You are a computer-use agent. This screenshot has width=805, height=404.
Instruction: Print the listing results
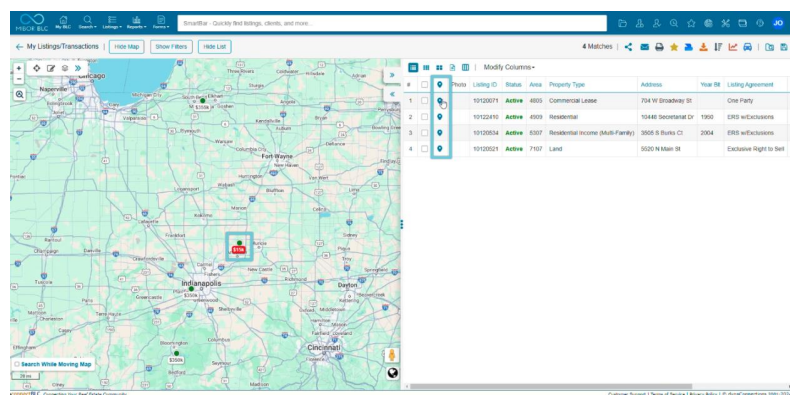click(659, 47)
